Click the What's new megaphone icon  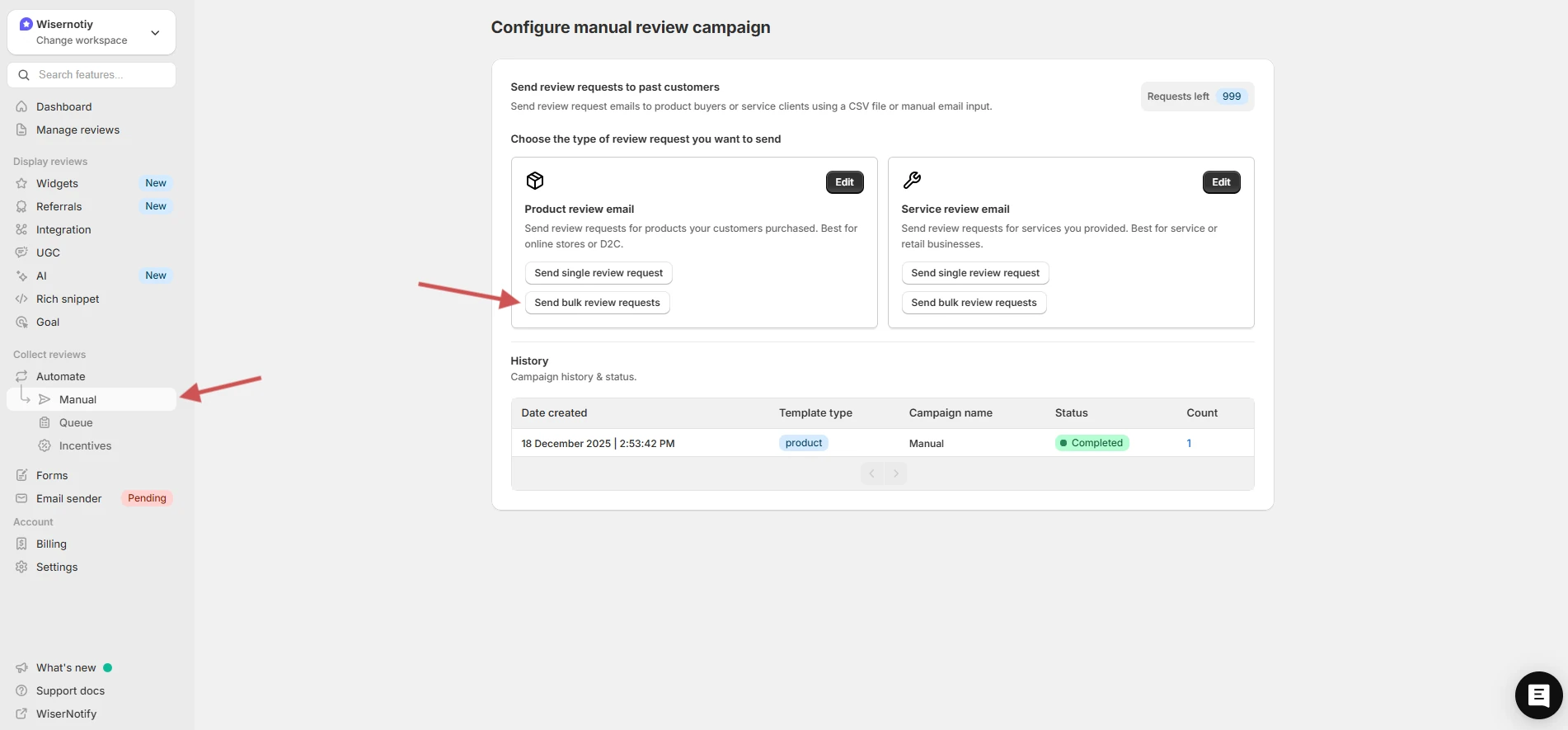pyautogui.click(x=21, y=667)
